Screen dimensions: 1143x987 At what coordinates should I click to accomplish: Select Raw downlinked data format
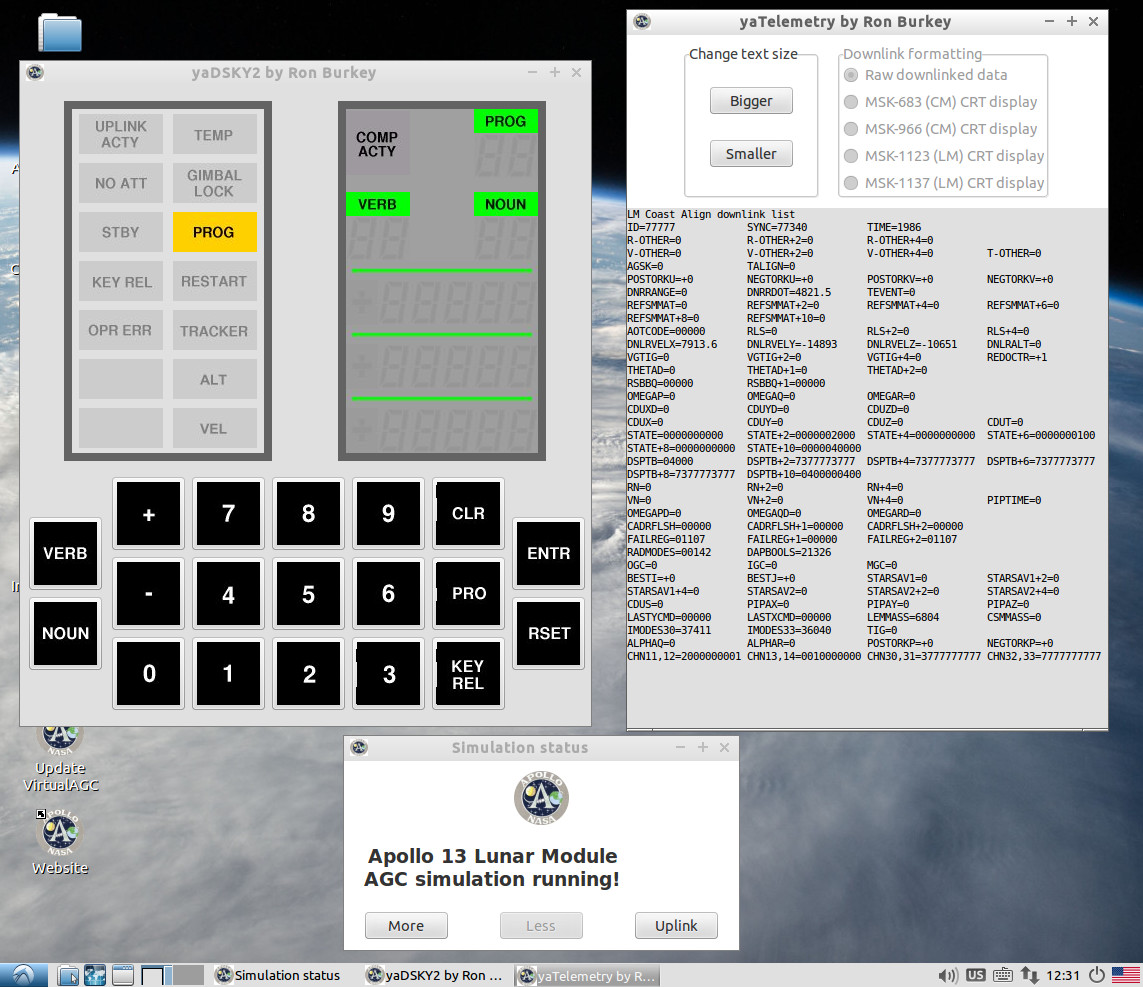pyautogui.click(x=852, y=75)
